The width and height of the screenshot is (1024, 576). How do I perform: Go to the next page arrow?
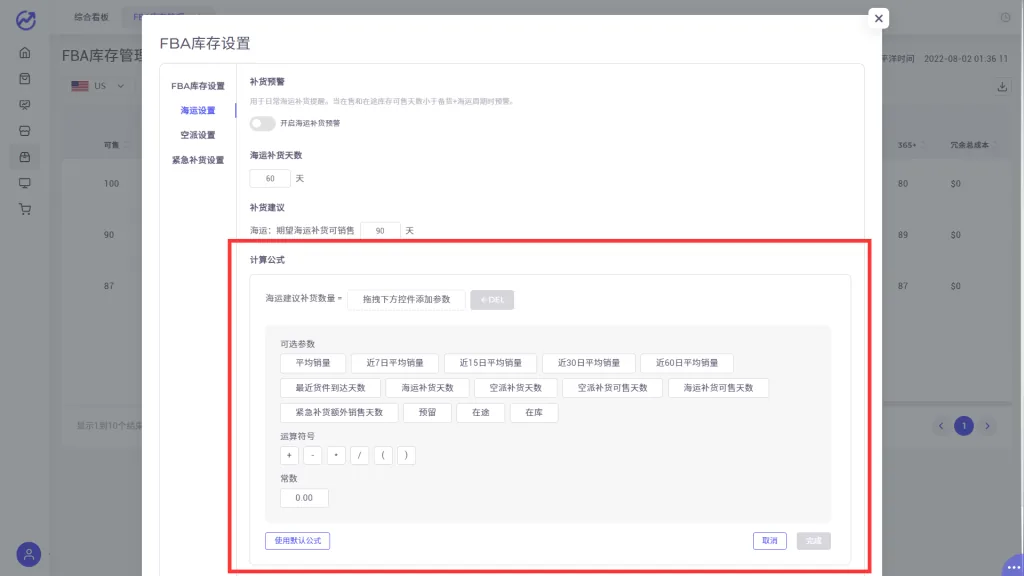987,426
